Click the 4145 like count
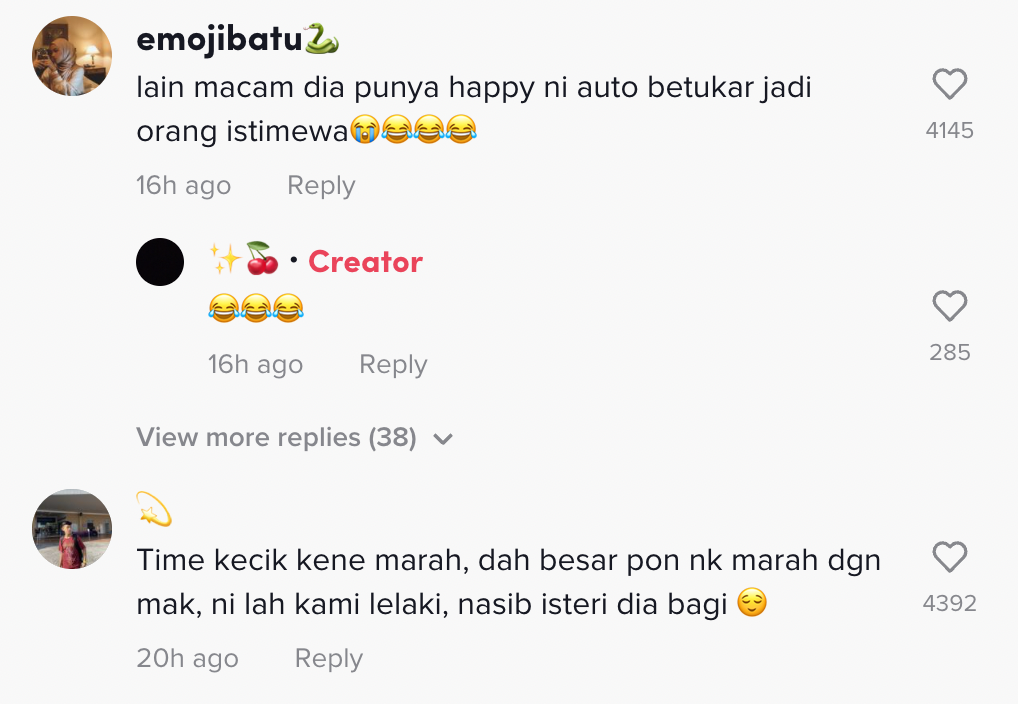Screen dimensions: 1018x704 (949, 131)
